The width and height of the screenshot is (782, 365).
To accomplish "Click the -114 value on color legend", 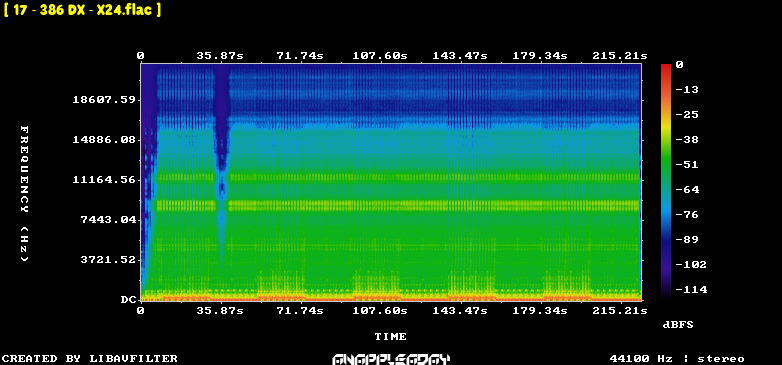I will point(691,289).
